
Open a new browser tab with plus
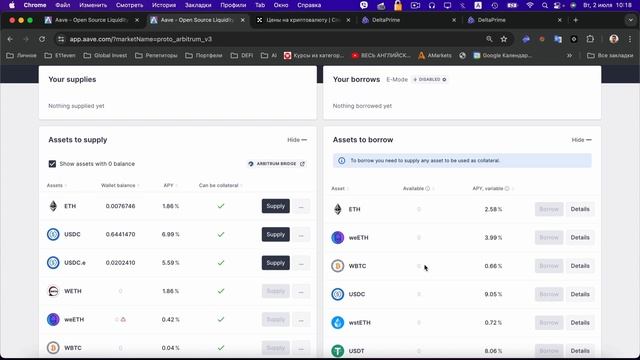(x=576, y=20)
